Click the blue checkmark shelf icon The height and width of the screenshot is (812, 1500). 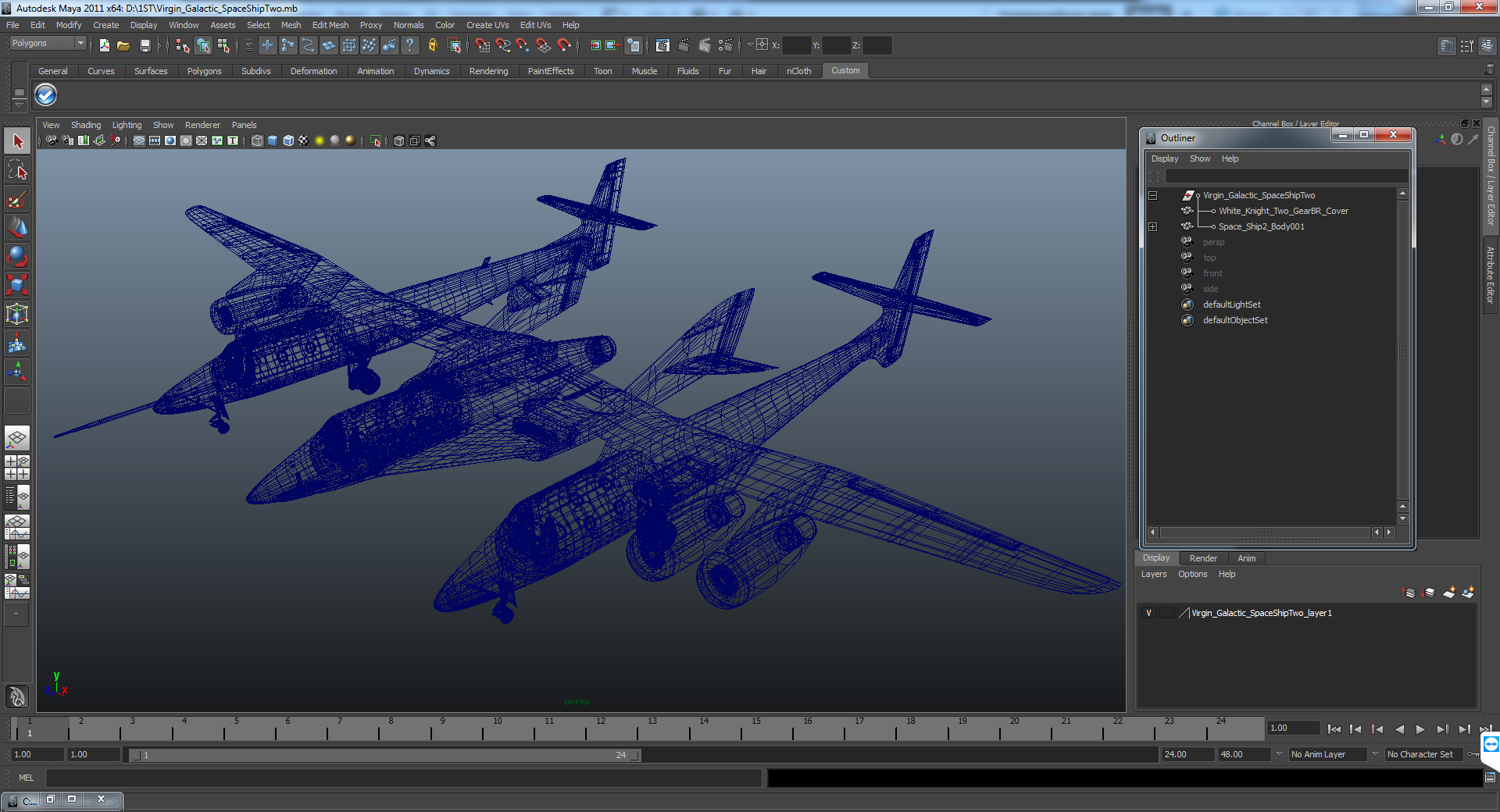point(46,95)
